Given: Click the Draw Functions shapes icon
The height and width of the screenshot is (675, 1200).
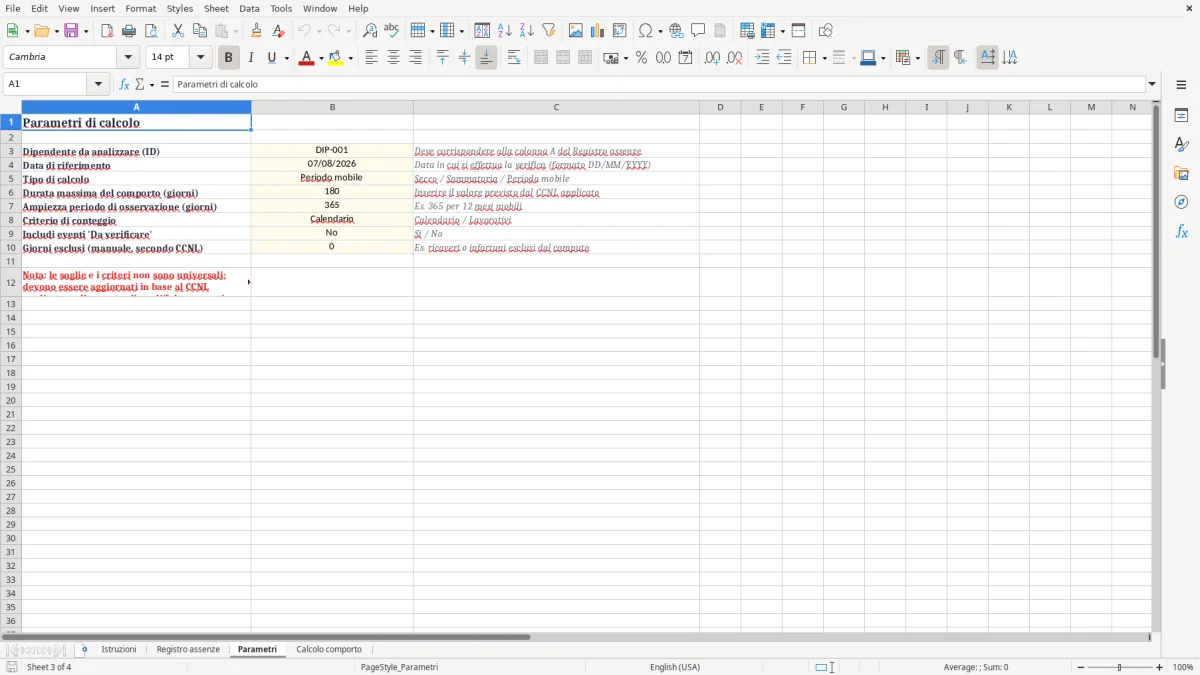Looking at the screenshot, I should [826, 31].
